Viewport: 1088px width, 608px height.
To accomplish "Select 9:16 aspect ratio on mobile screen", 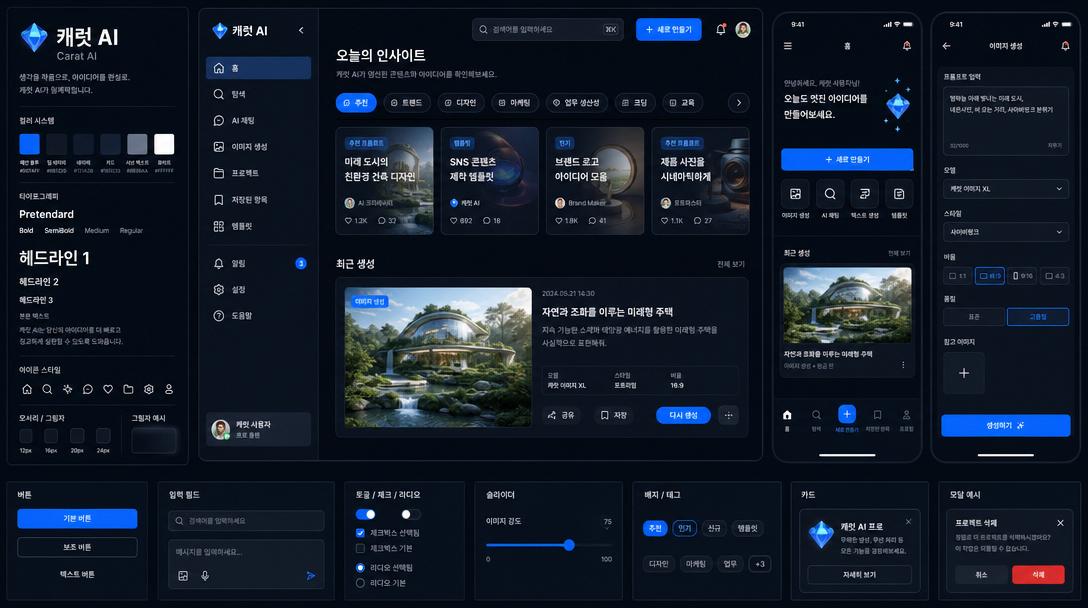I will click(x=1022, y=276).
